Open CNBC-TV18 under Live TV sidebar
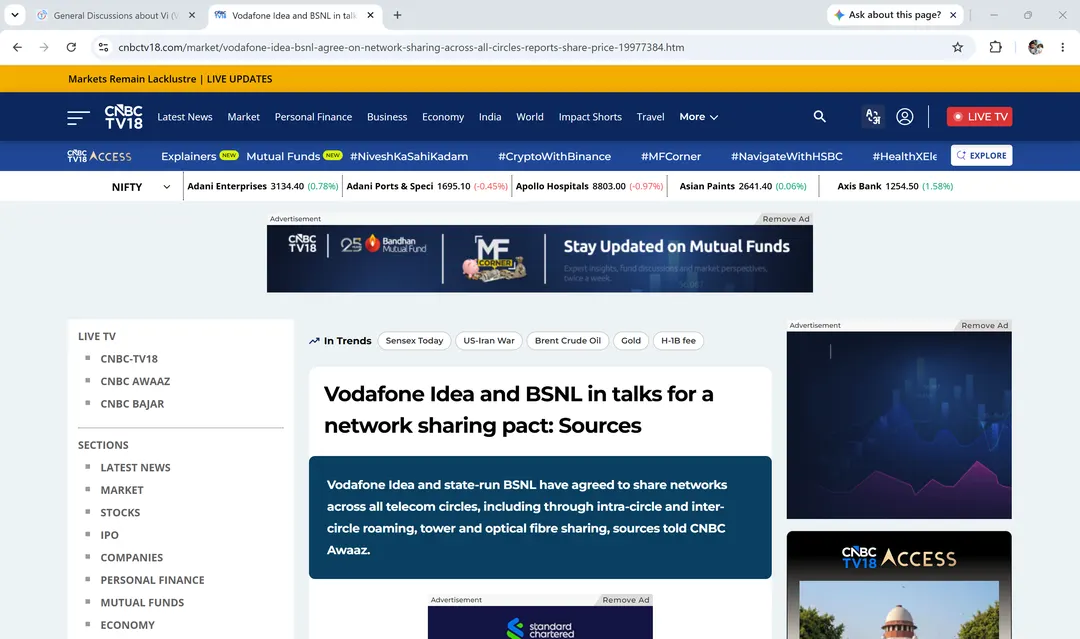Screen dimensions: 1080x639 click(x=129, y=359)
